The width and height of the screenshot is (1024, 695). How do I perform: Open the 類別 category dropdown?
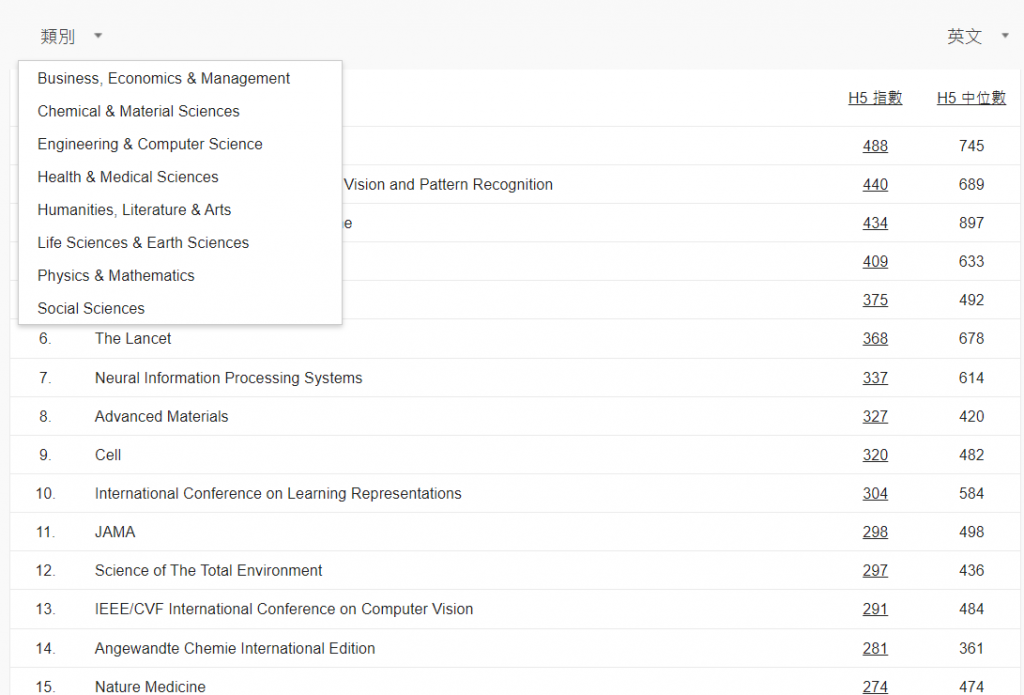[71, 36]
